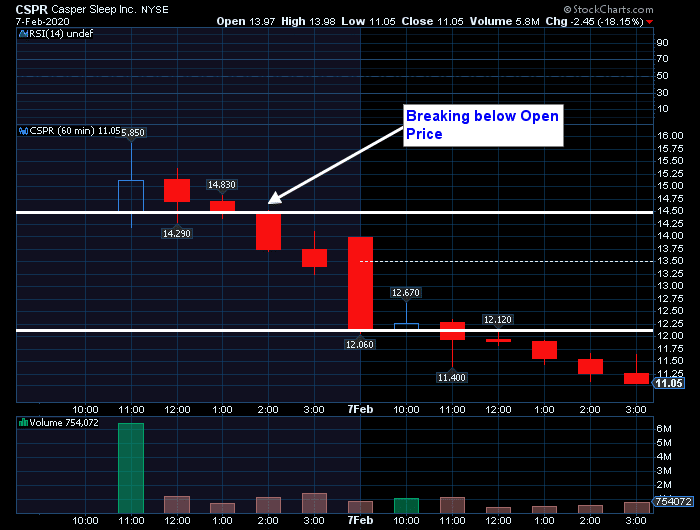
Task: Click the 12.670 price callout
Action: click(405, 292)
